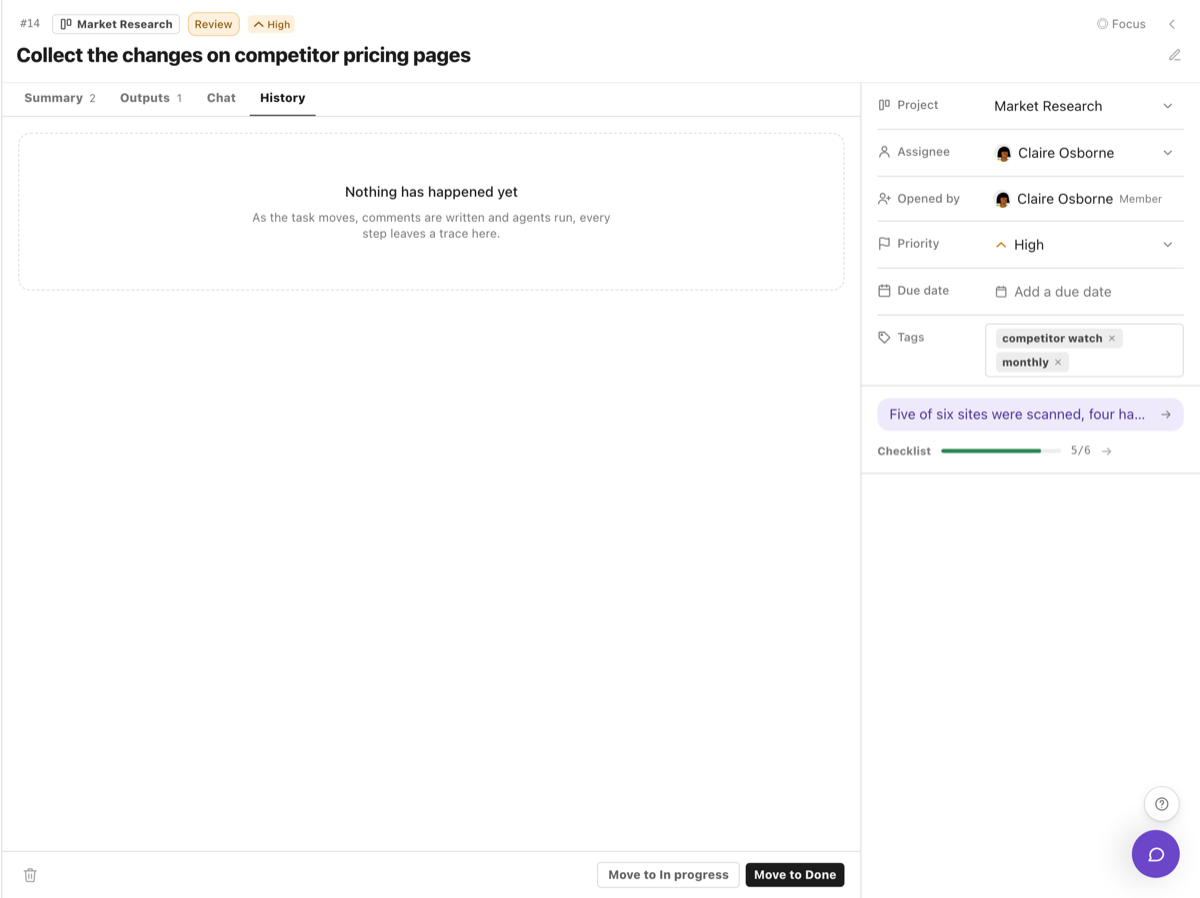Click the pencil edit title icon
This screenshot has width=1200, height=898.
(x=1175, y=55)
